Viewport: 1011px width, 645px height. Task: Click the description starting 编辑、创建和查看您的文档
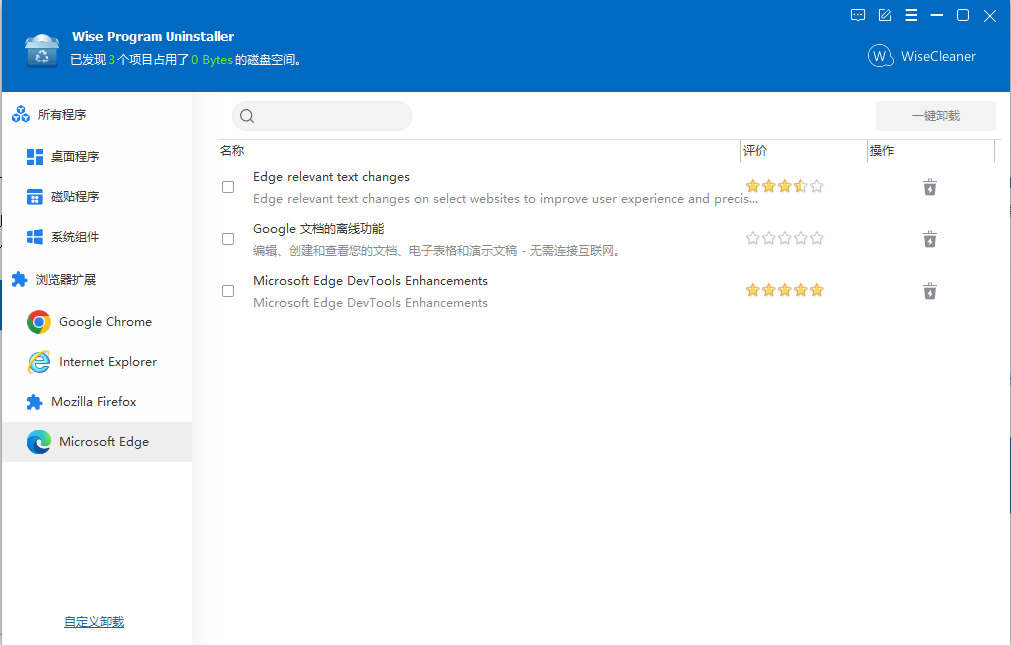tap(437, 251)
